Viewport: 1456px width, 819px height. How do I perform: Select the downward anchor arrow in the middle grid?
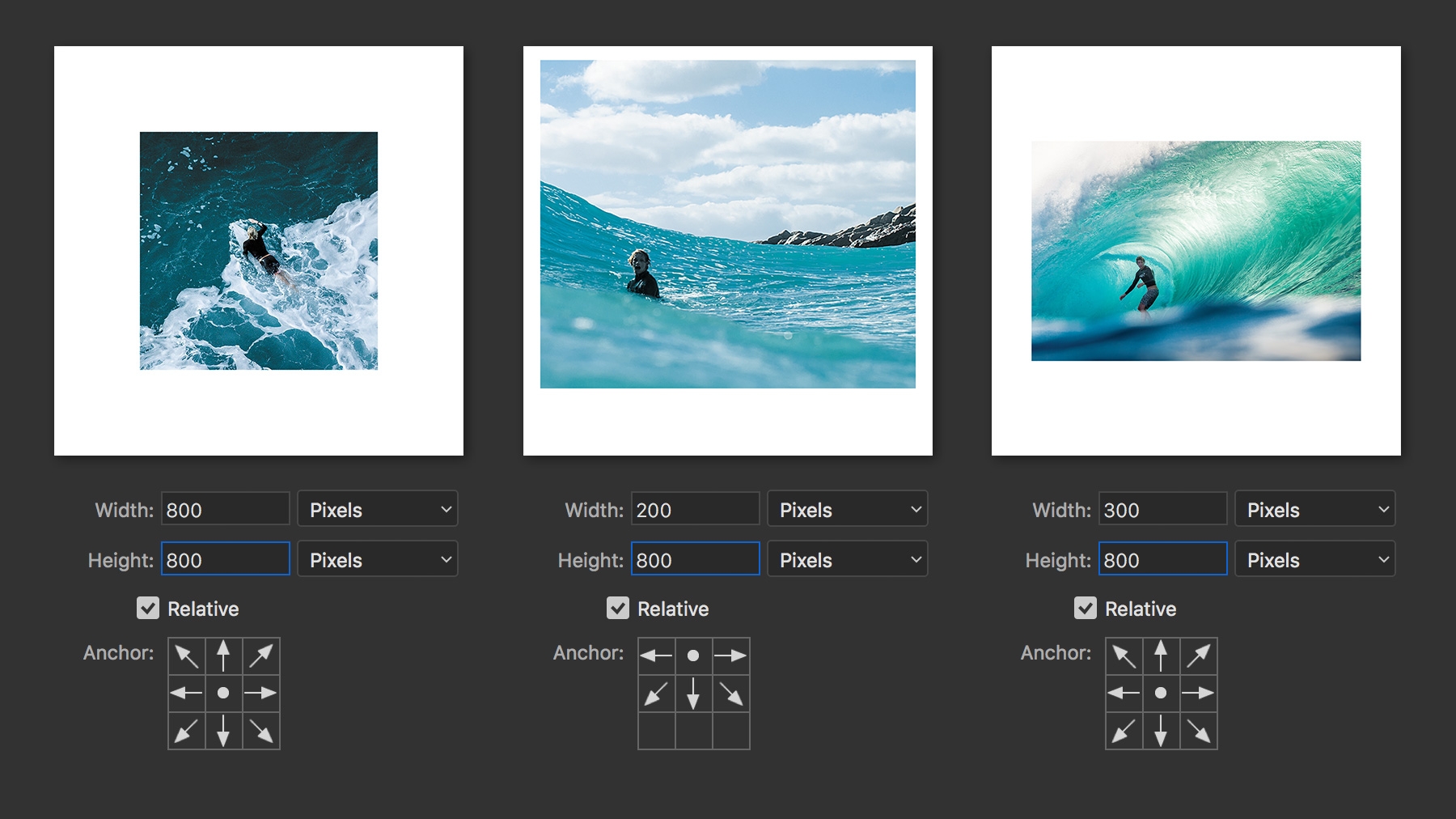point(694,694)
